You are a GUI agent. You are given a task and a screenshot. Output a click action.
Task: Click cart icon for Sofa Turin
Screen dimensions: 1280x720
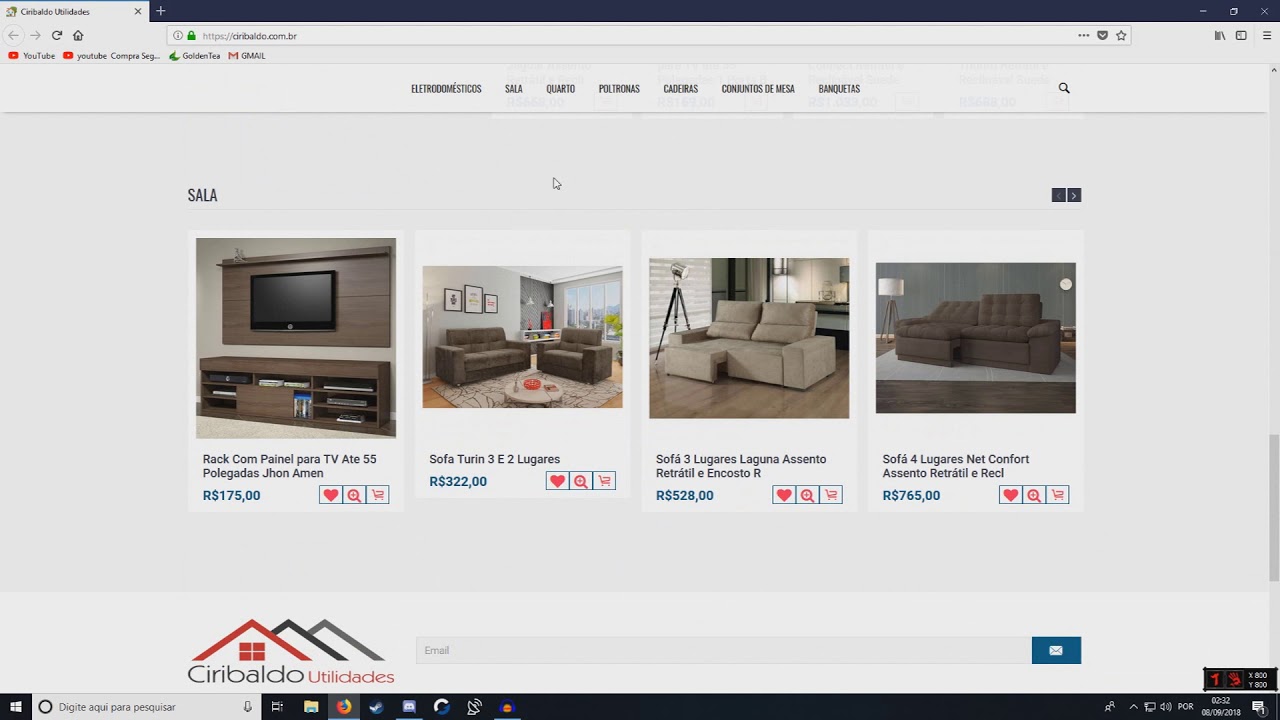click(x=604, y=481)
